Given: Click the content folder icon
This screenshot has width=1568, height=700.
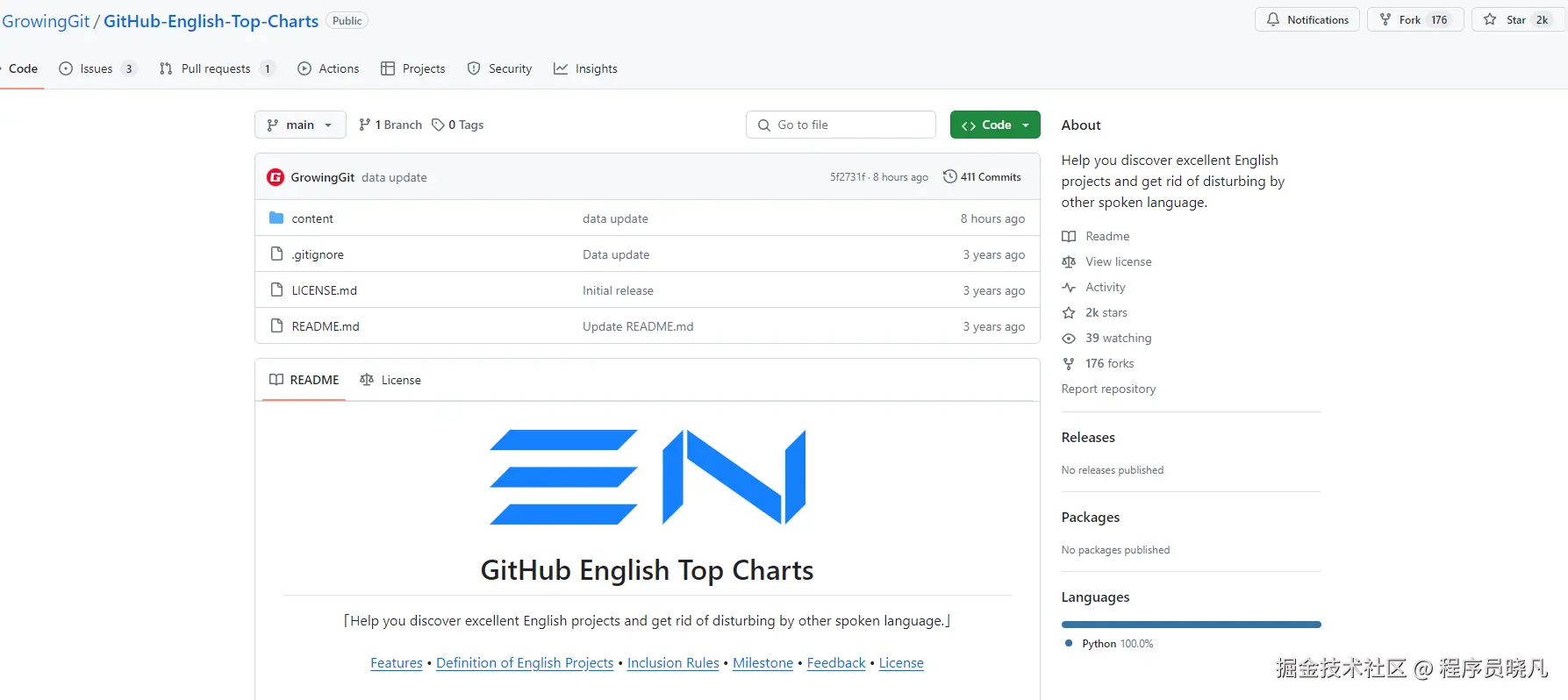Looking at the screenshot, I should (x=276, y=218).
